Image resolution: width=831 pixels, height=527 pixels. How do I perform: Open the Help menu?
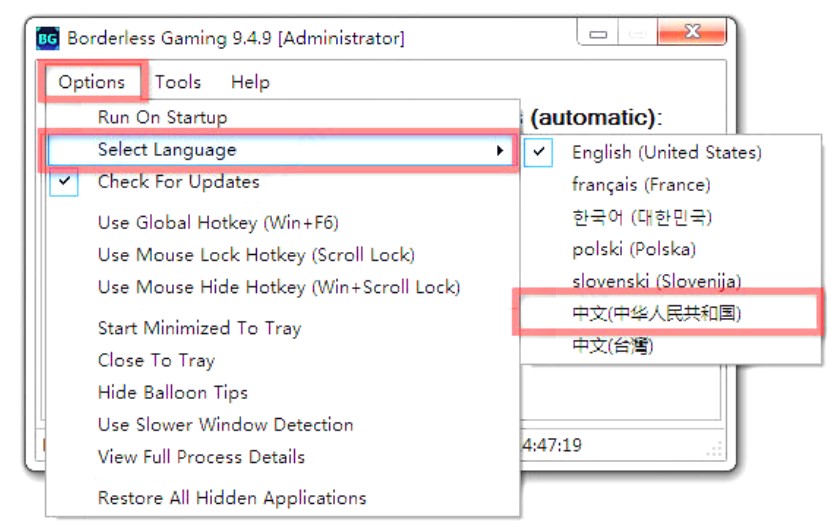[x=250, y=82]
